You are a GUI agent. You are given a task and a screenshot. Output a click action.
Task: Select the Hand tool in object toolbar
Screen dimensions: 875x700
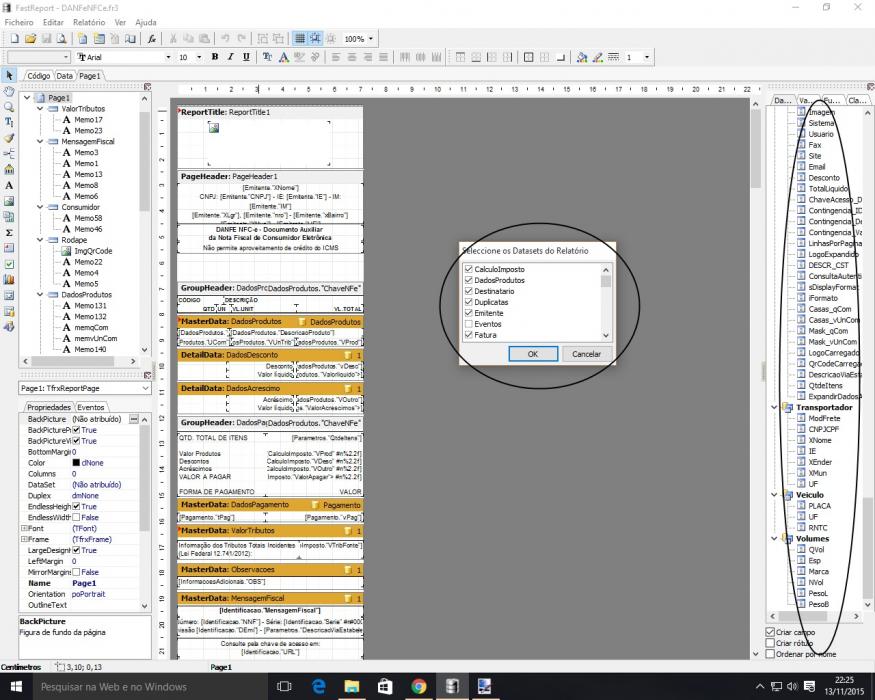click(9, 91)
